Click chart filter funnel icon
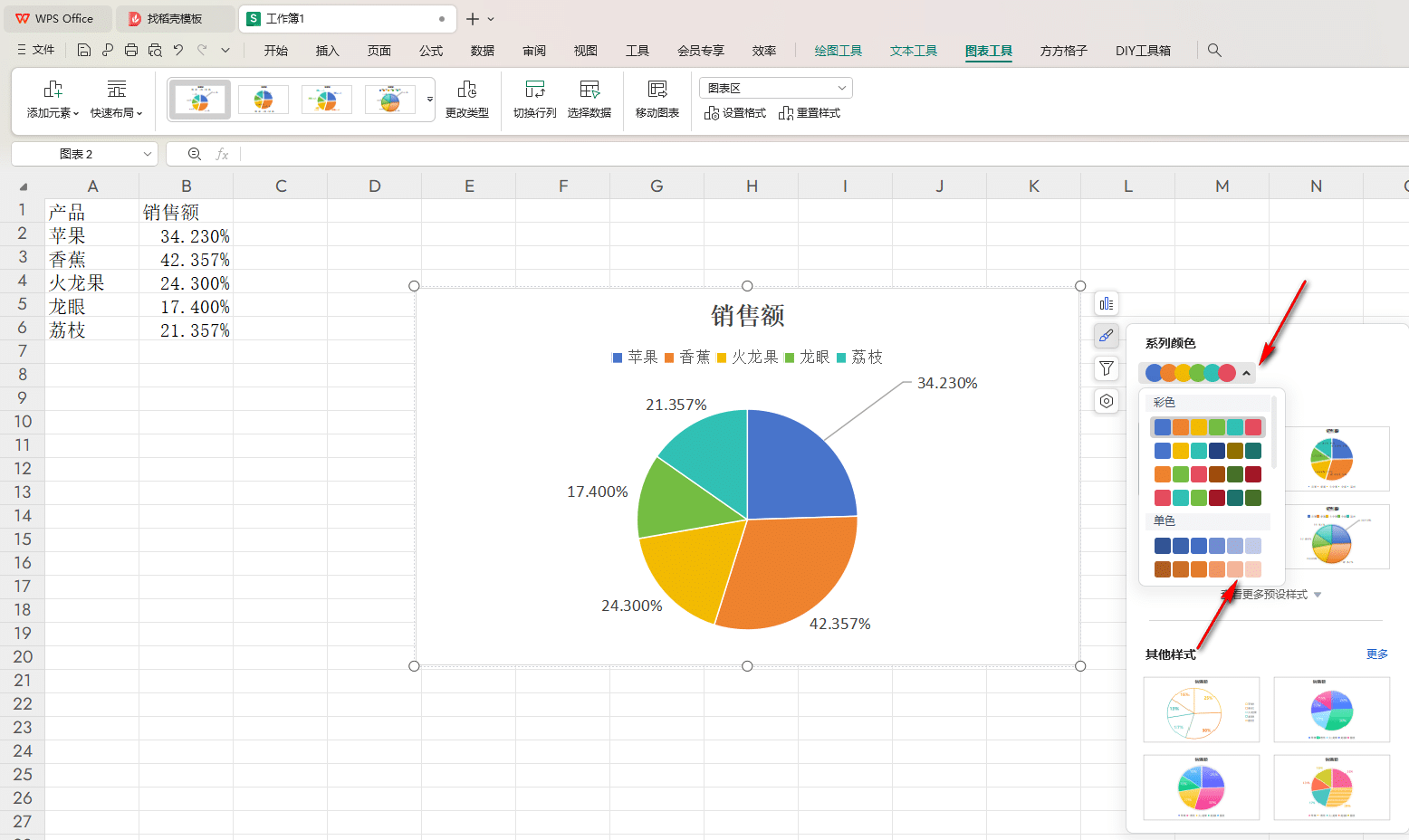Viewport: 1409px width, 840px height. (x=1107, y=368)
